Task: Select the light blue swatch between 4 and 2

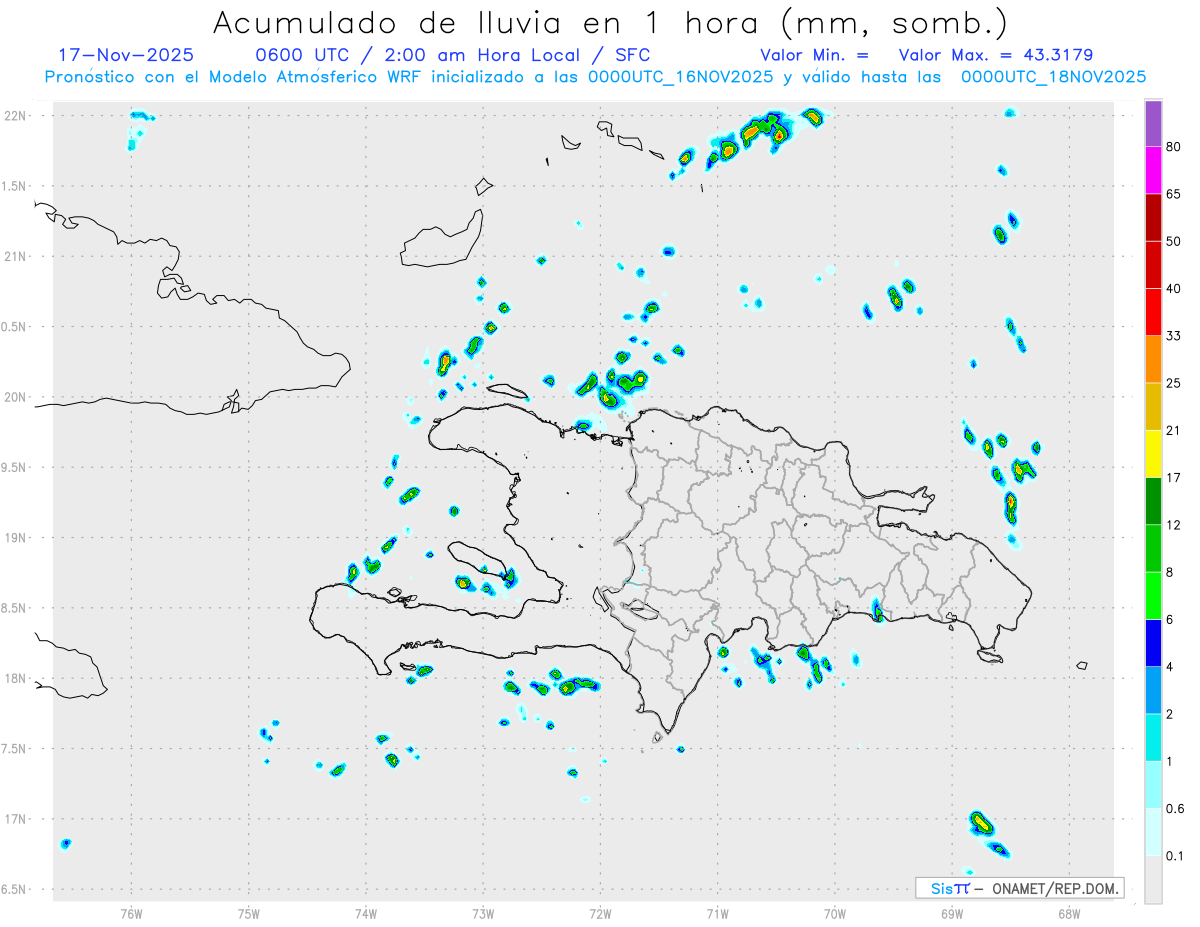Action: tap(1153, 690)
